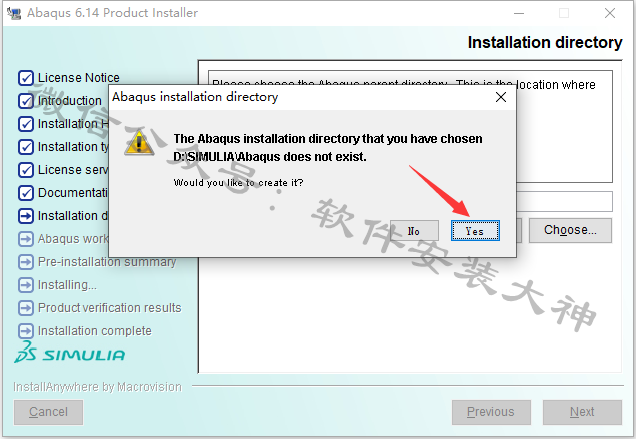Click the installation path text field
This screenshot has height=439, width=636.
click(564, 202)
